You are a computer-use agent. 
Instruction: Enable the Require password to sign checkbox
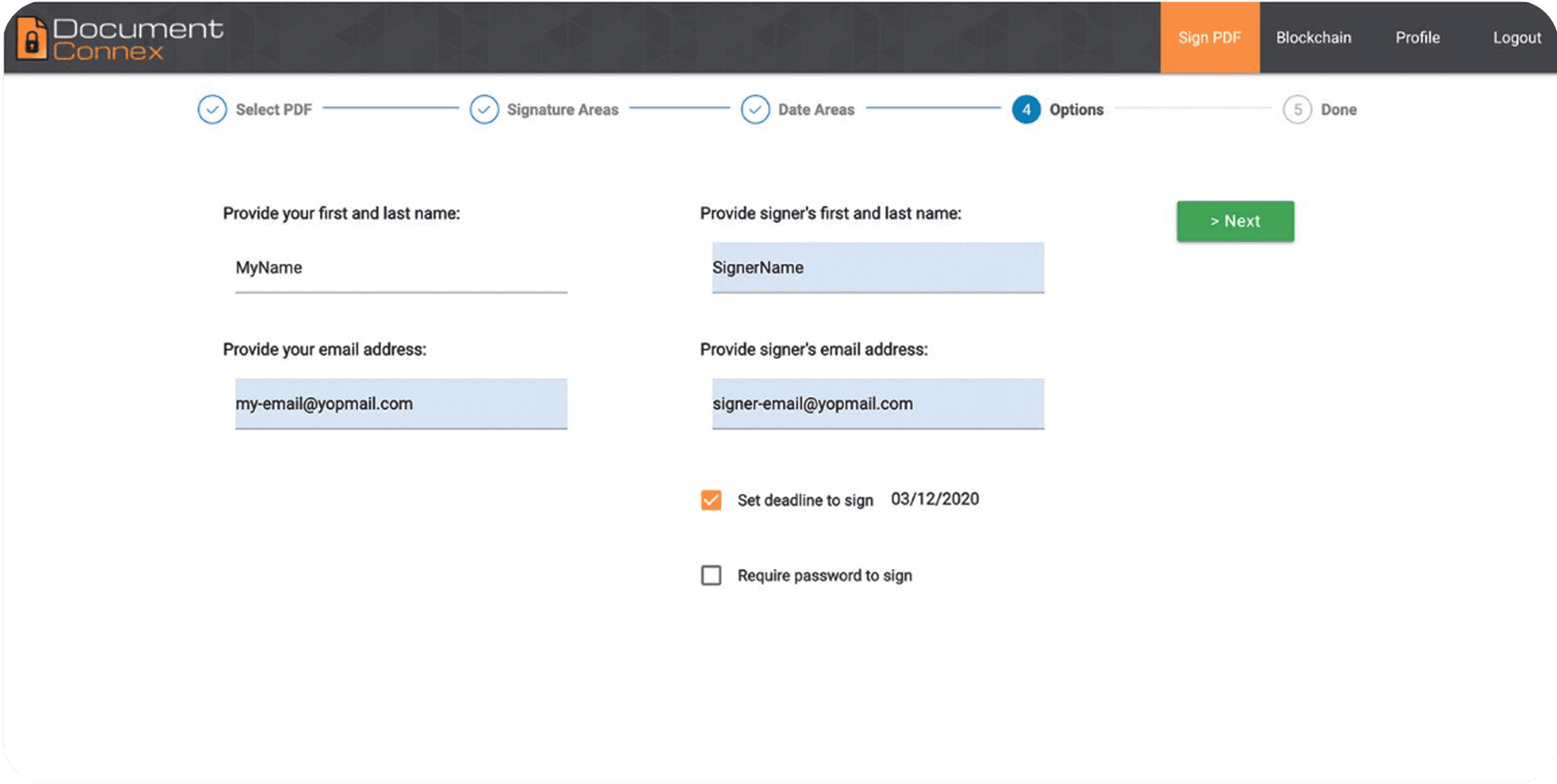point(712,576)
